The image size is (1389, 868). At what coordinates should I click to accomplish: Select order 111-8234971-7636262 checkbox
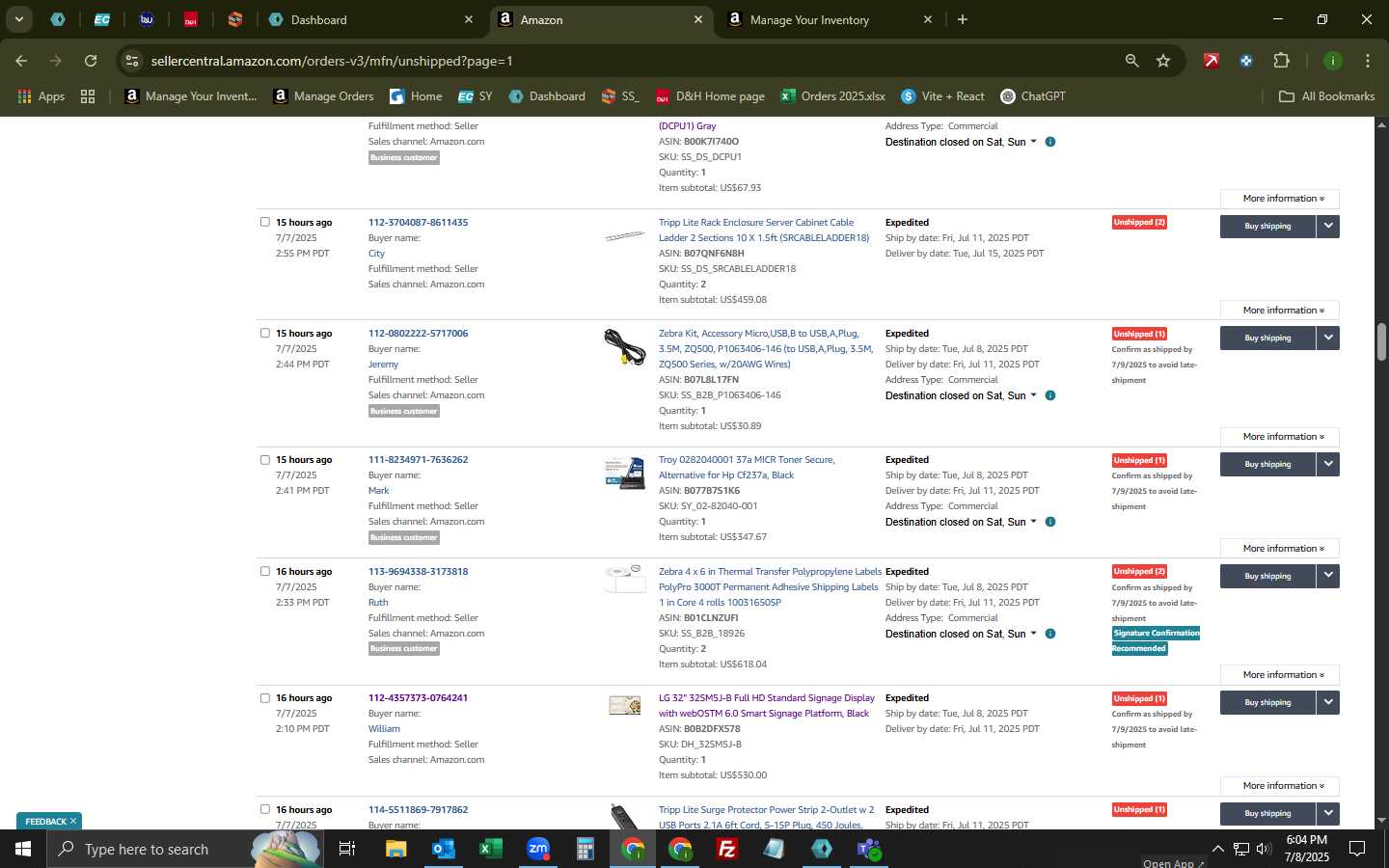click(265, 460)
